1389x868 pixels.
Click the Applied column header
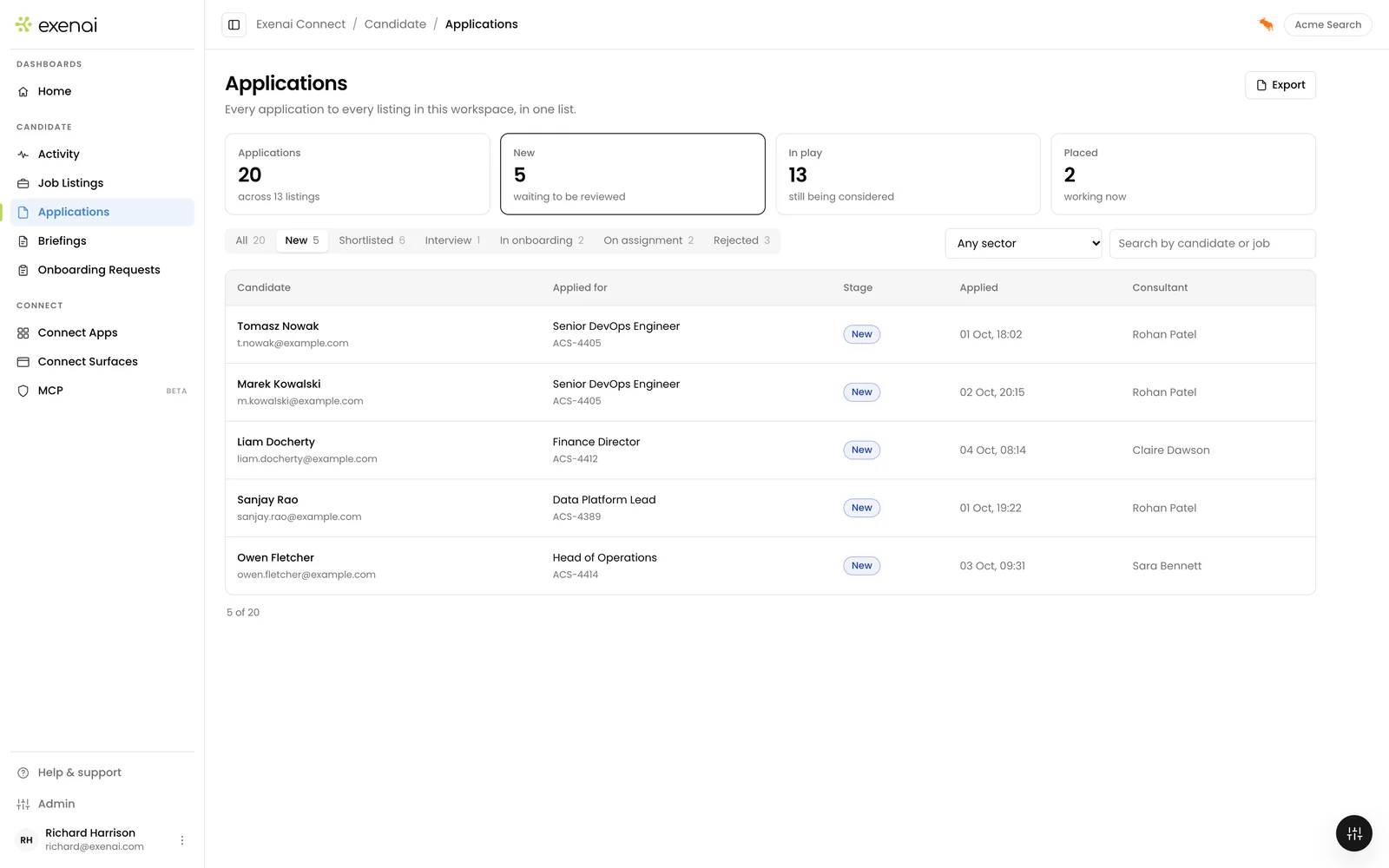coord(978,288)
